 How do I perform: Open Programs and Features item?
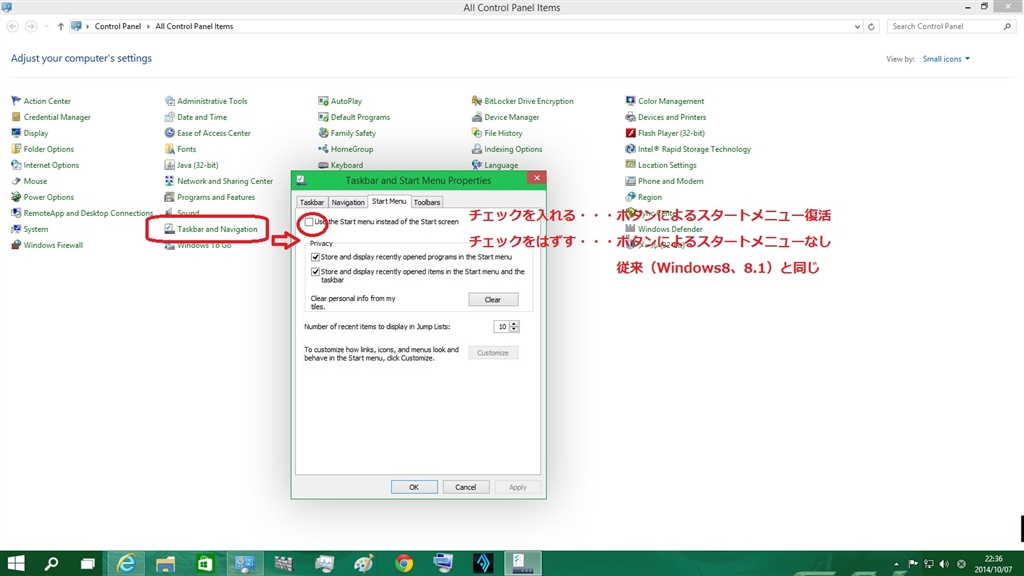tap(210, 197)
